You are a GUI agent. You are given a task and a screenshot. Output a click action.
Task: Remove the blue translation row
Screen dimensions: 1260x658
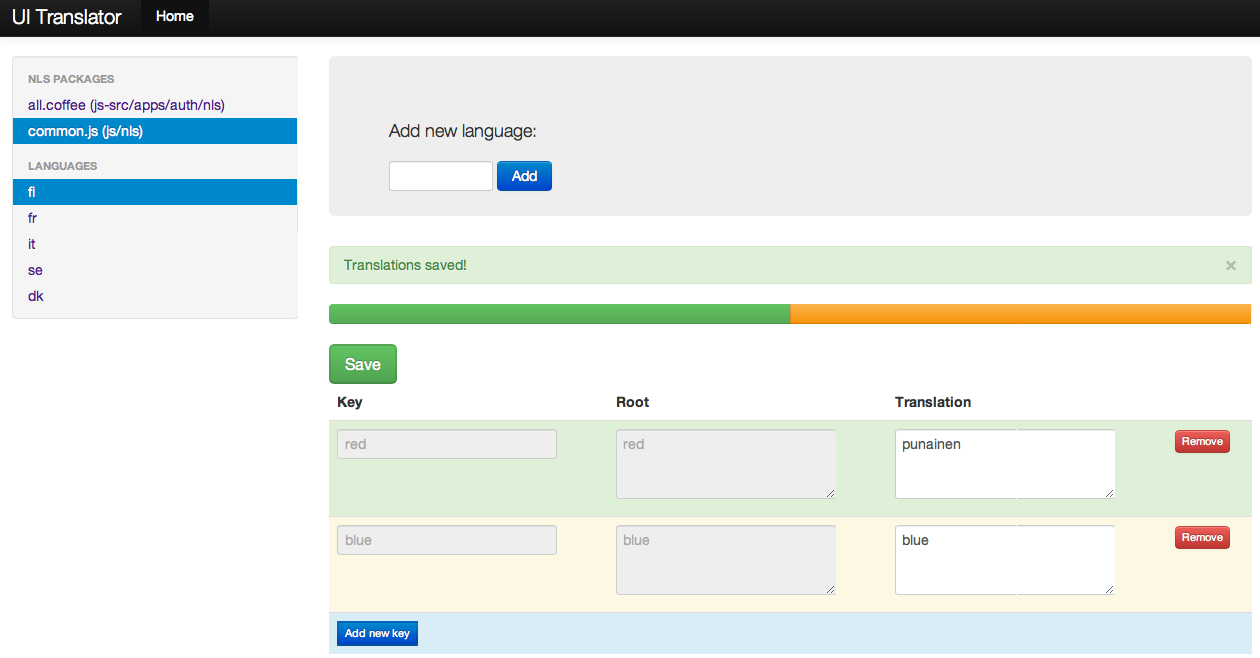pos(1202,537)
